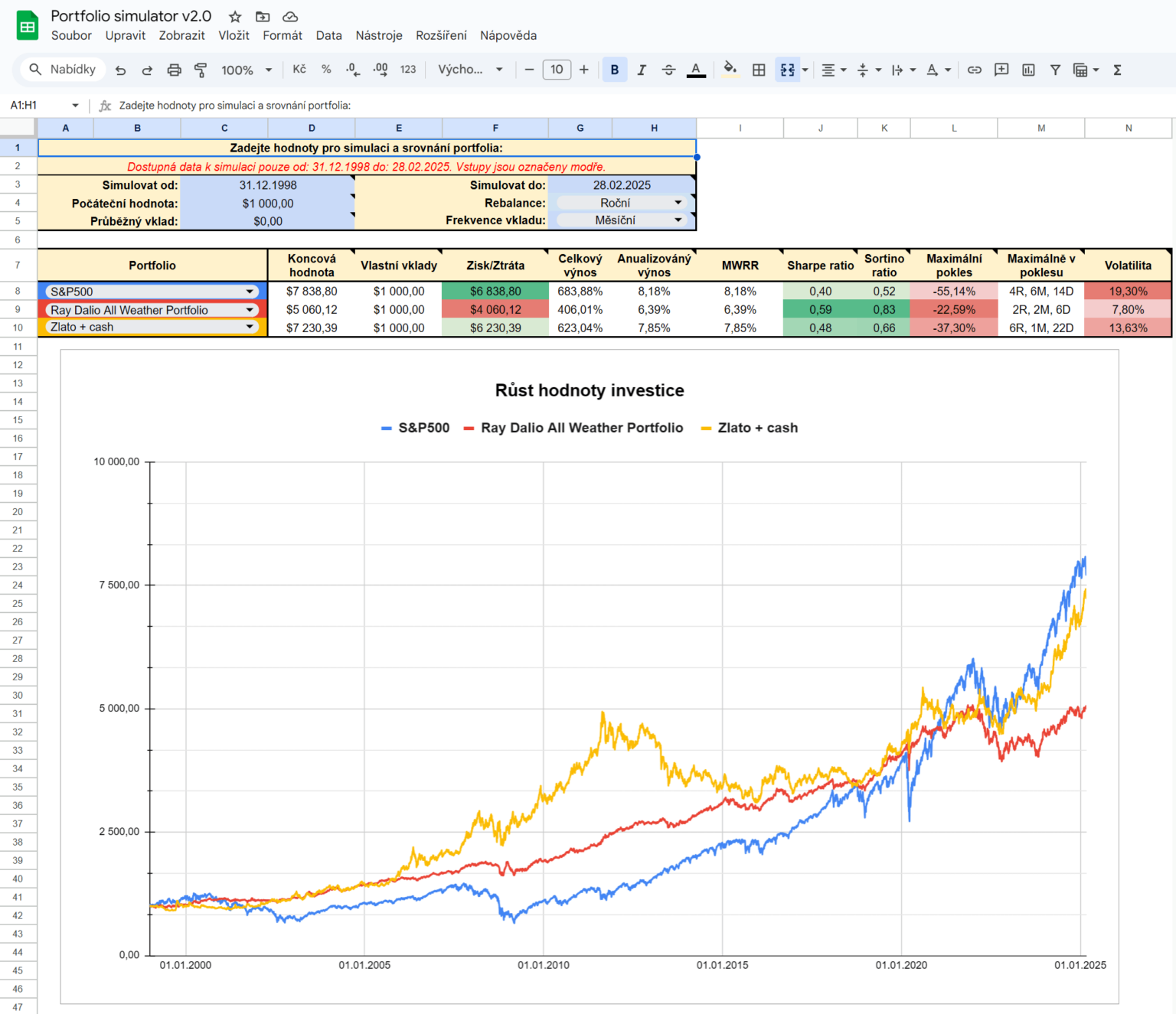
Task: Open the Data menu
Action: pyautogui.click(x=328, y=35)
